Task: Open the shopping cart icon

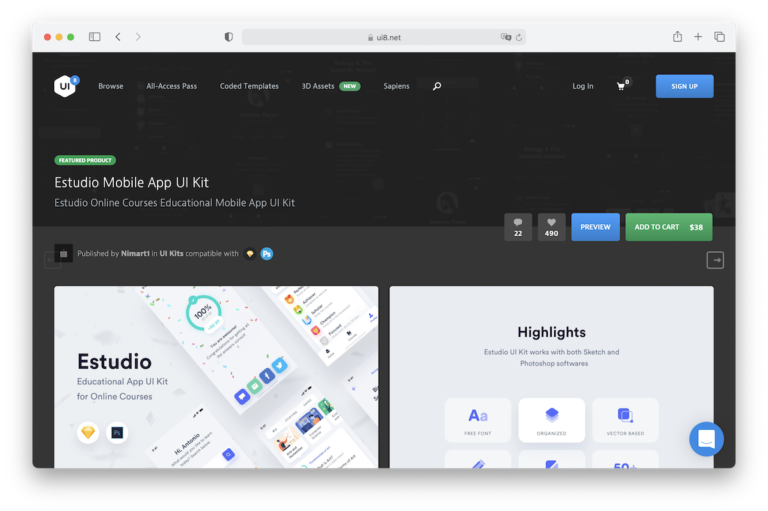Action: pos(621,86)
